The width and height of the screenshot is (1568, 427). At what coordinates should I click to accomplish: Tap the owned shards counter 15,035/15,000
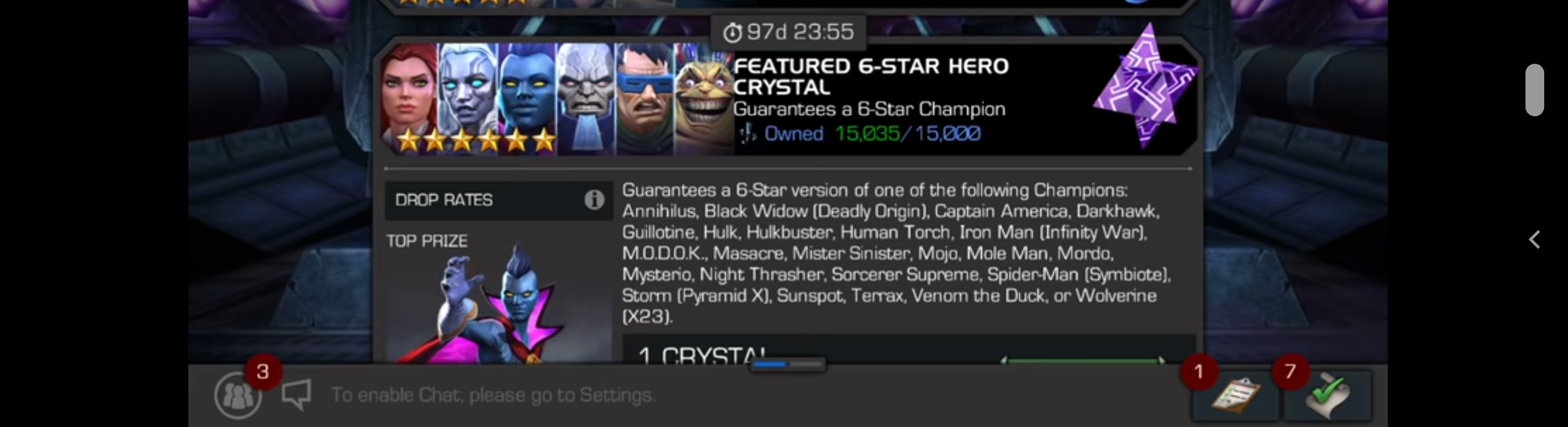(x=908, y=133)
